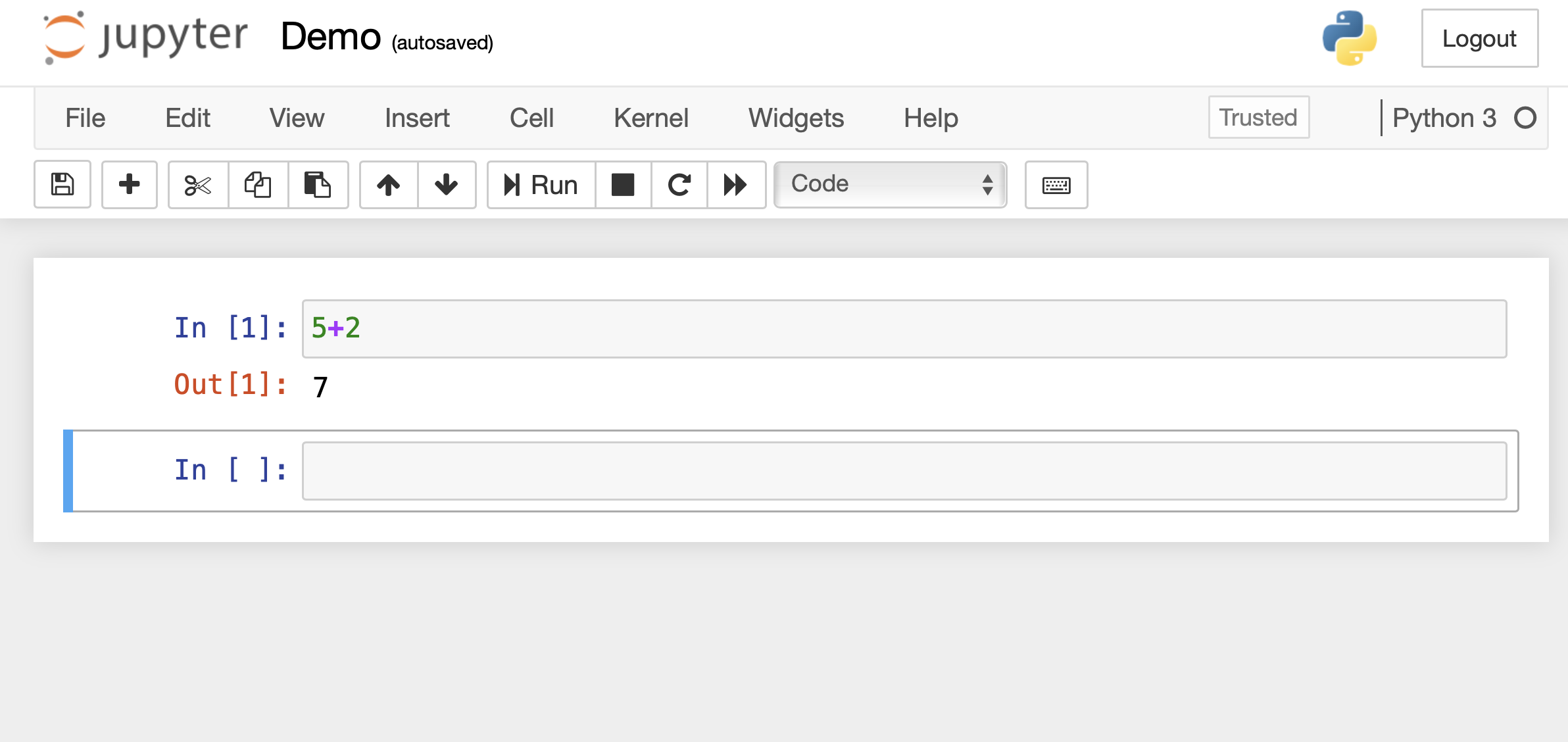Interrupt the kernel with stop icon
Screen dimensions: 1568x742
pyautogui.click(x=623, y=184)
